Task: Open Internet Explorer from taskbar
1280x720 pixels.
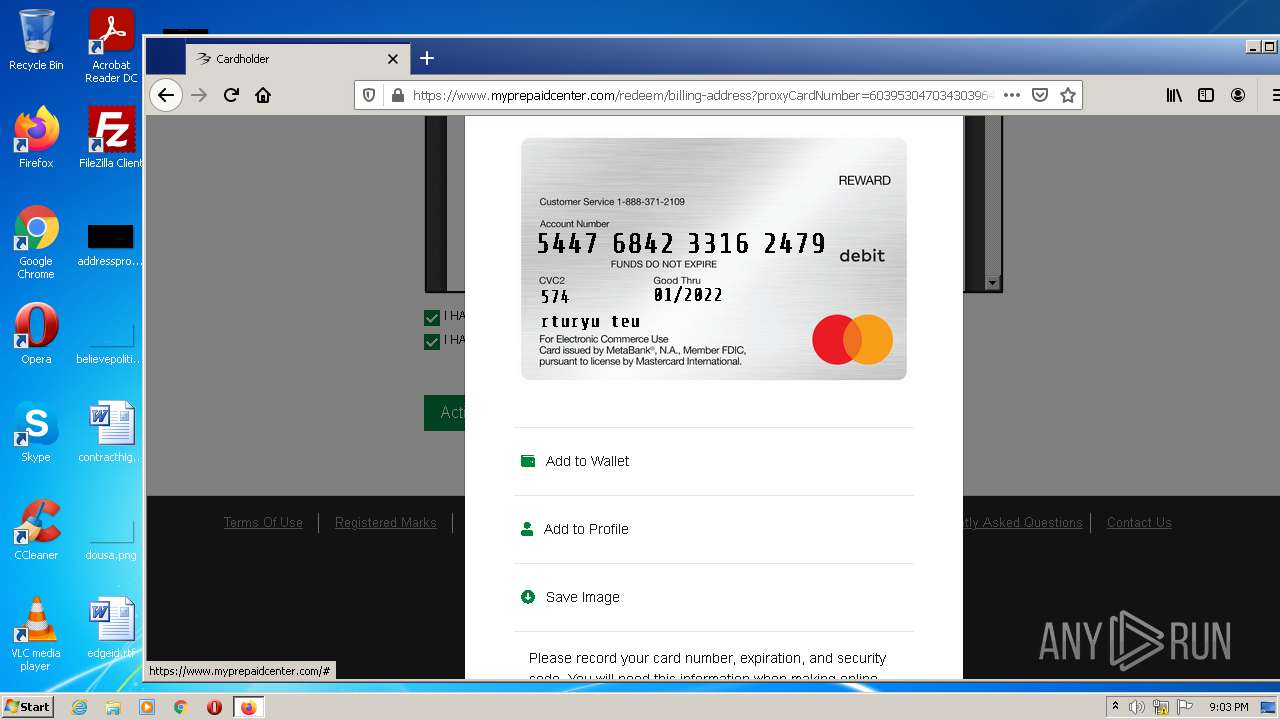Action: pos(80,707)
